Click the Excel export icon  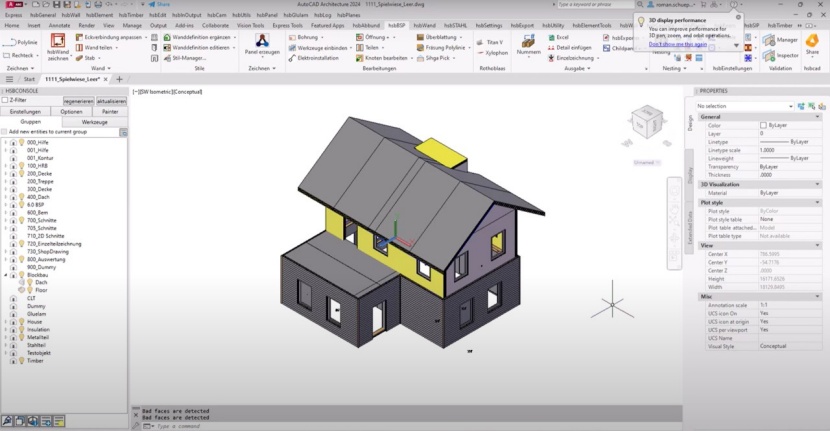pos(551,37)
